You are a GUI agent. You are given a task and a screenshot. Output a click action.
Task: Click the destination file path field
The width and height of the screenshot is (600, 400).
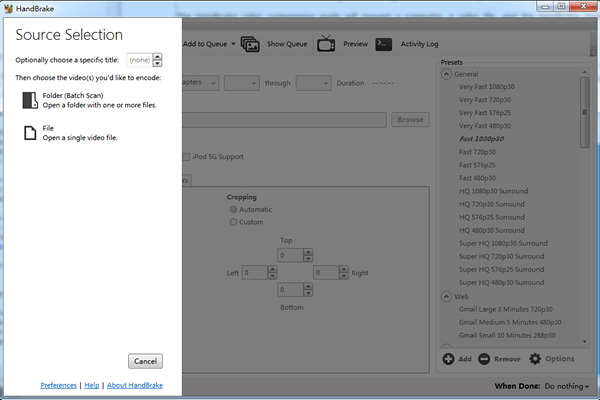284,120
